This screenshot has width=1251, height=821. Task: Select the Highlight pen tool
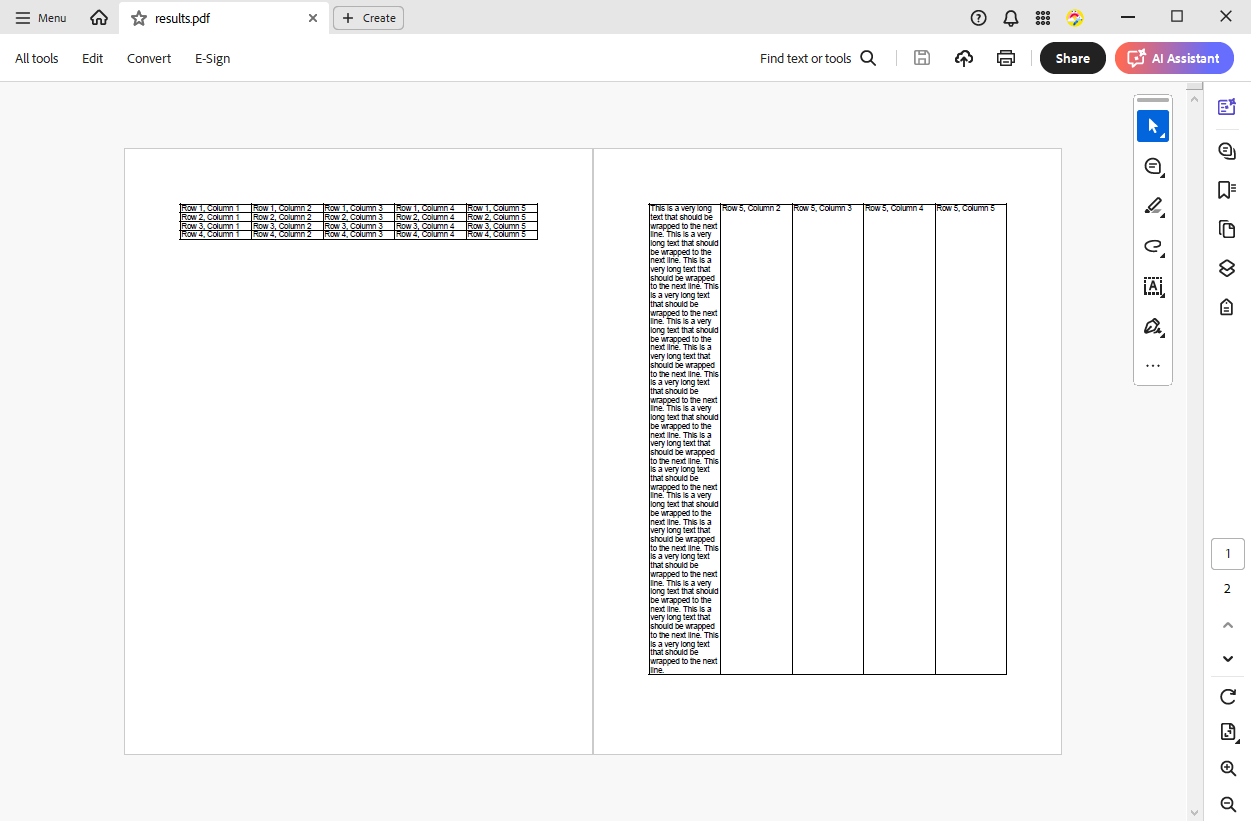click(1153, 206)
